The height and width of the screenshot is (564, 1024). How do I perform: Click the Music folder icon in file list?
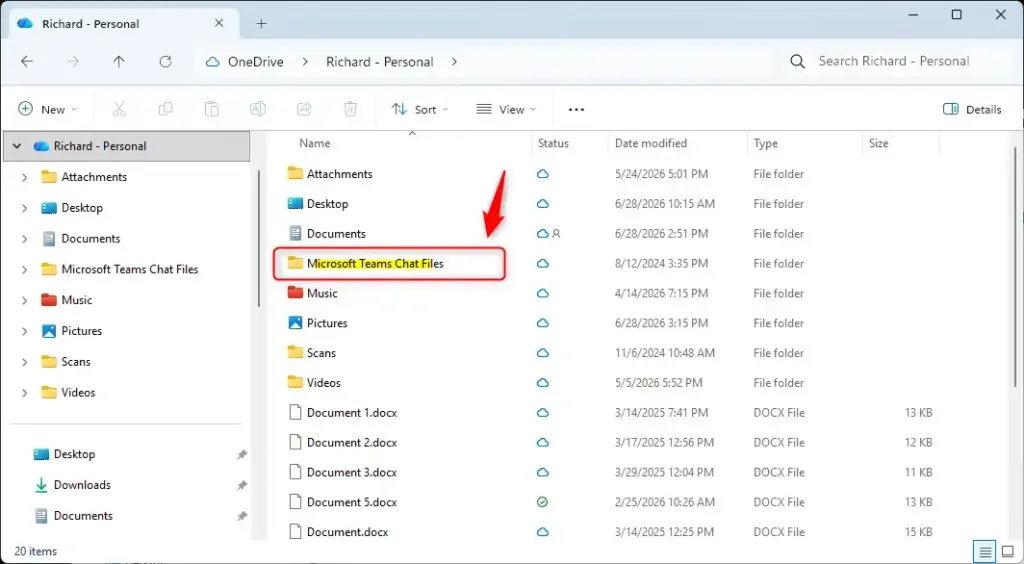pos(295,292)
